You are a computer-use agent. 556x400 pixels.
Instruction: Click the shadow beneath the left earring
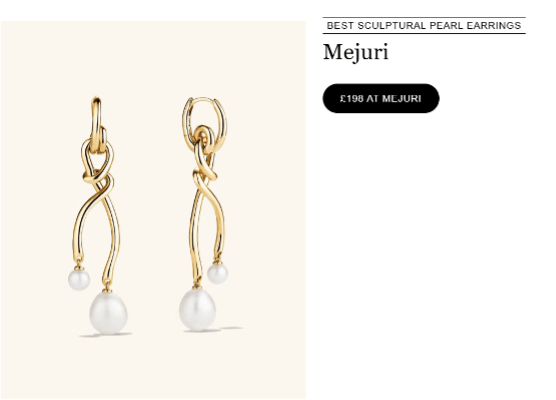pos(105,335)
